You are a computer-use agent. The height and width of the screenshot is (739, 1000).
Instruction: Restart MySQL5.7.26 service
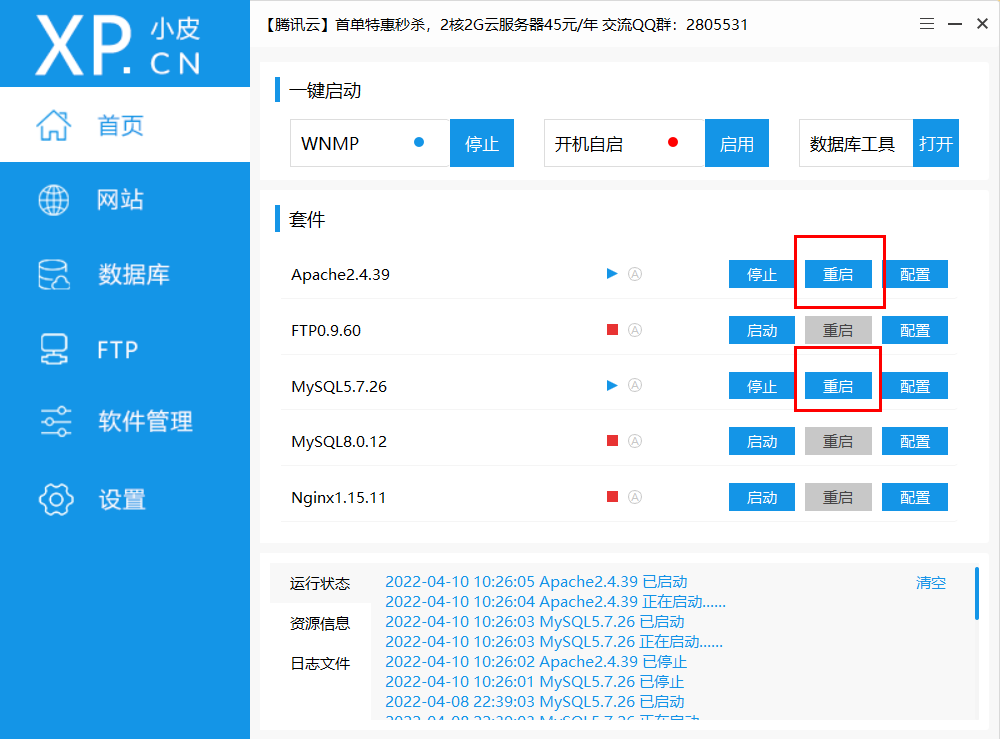tap(838, 386)
